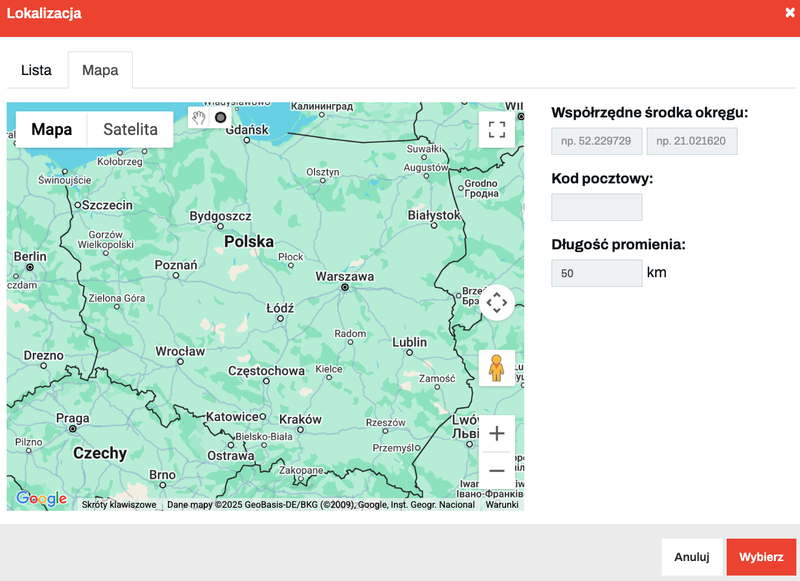Click the Anuluj button
800x581 pixels.
tap(691, 557)
